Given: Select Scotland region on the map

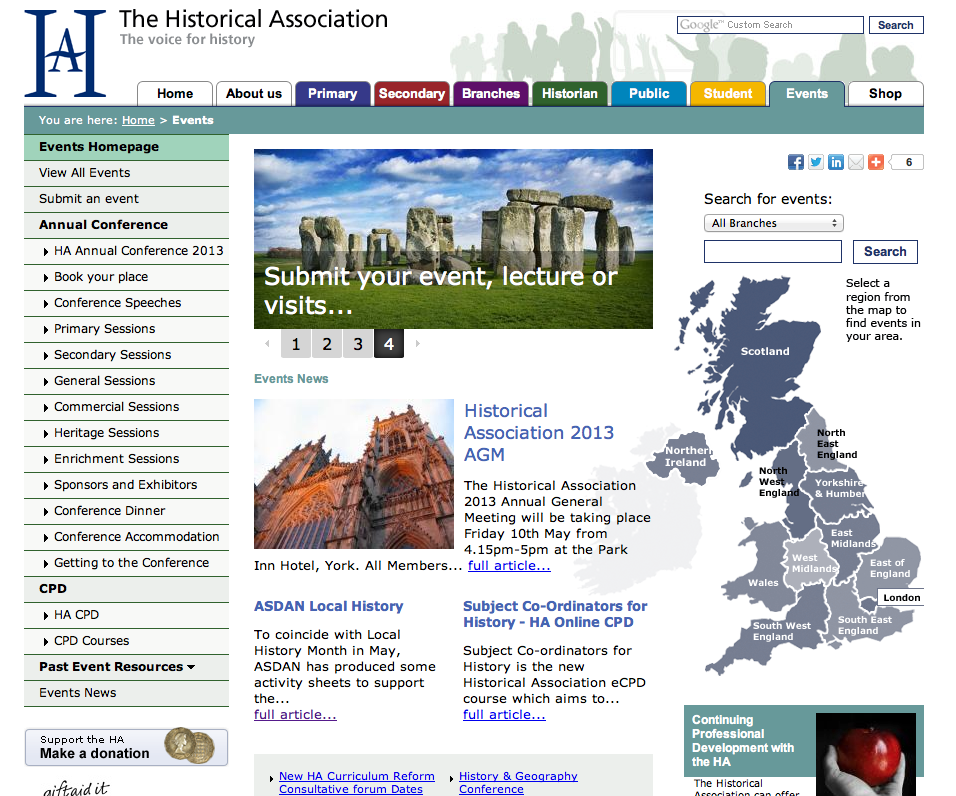Looking at the screenshot, I should [x=764, y=351].
